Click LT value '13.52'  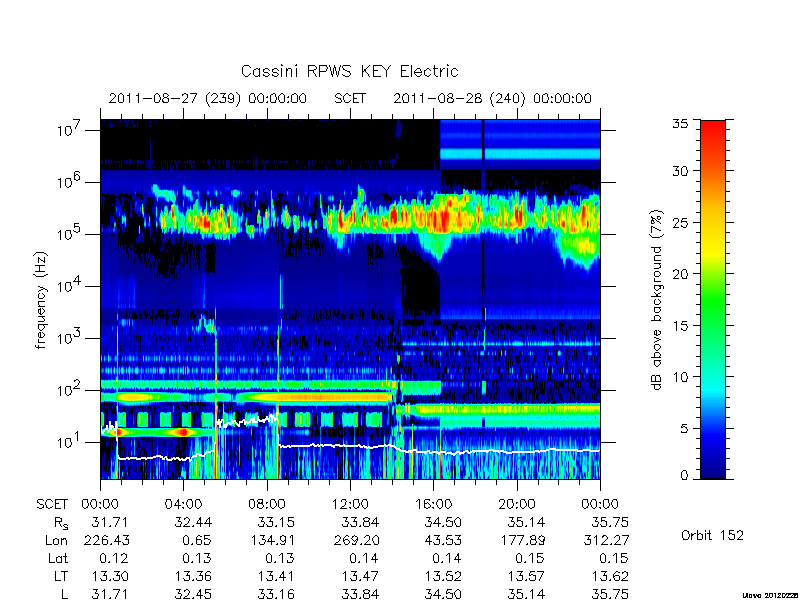pos(443,576)
